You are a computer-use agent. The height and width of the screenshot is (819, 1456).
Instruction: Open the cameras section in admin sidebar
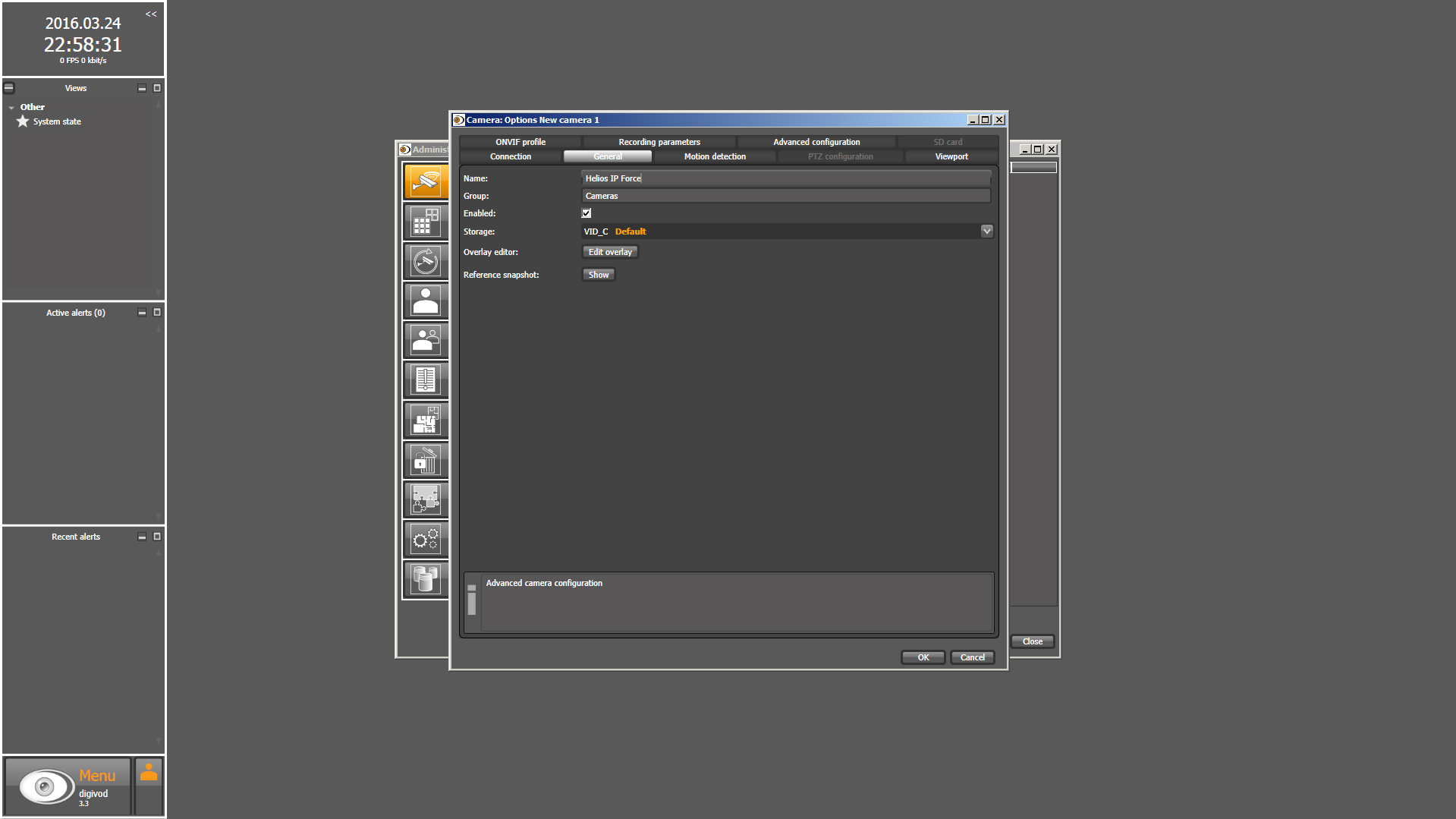[x=426, y=182]
